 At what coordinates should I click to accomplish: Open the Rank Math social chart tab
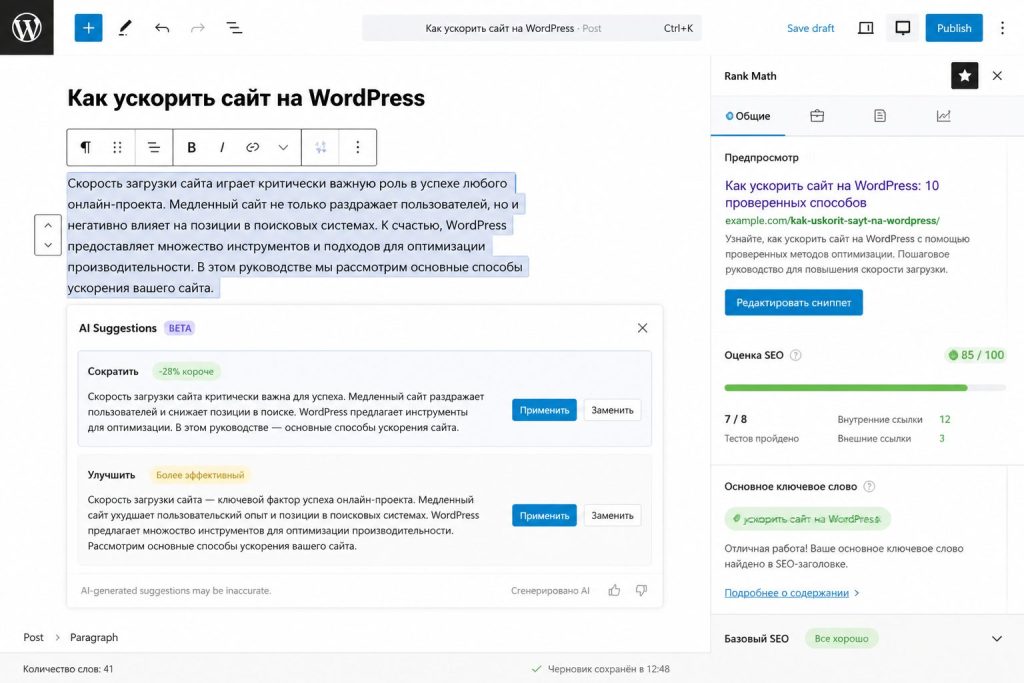coord(943,116)
